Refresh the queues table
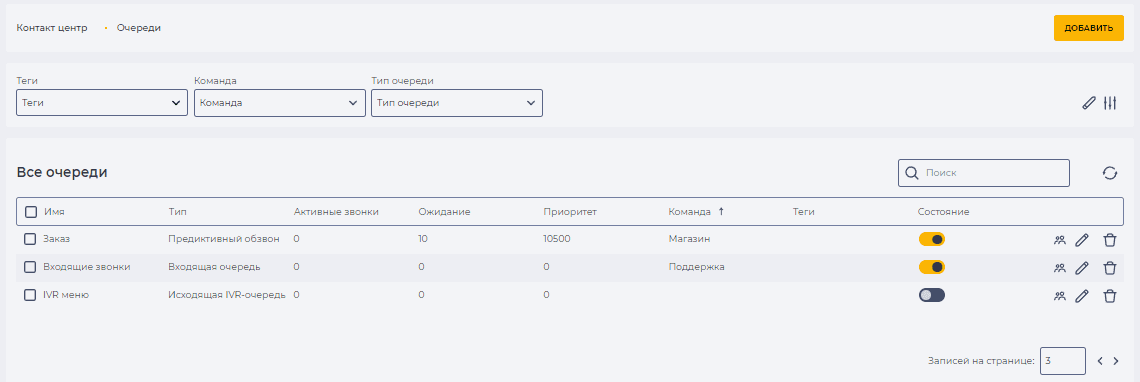Image resolution: width=1140 pixels, height=382 pixels. coord(1109,173)
